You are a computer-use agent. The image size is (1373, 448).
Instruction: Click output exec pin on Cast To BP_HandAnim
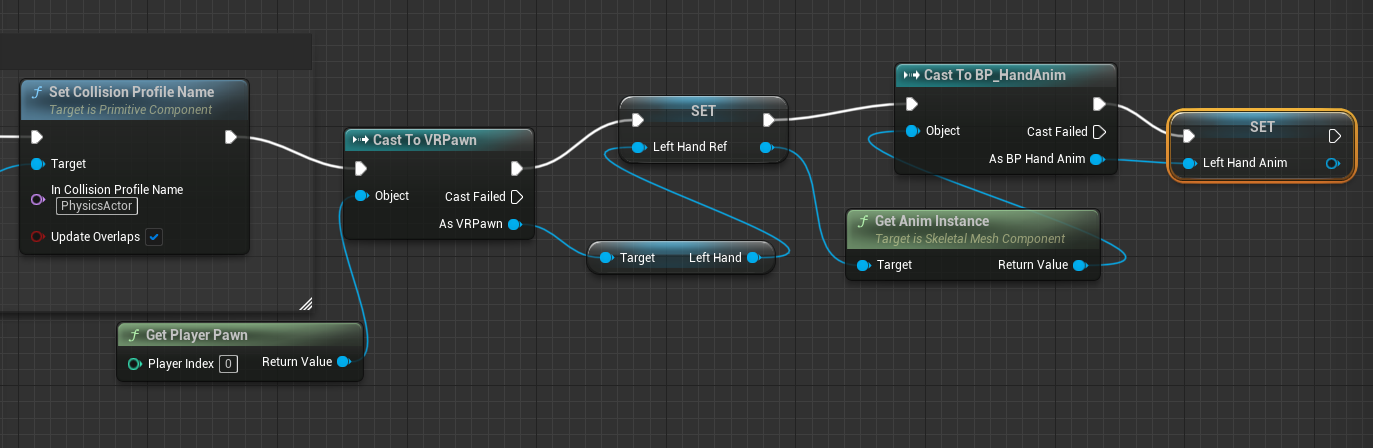tap(1099, 104)
